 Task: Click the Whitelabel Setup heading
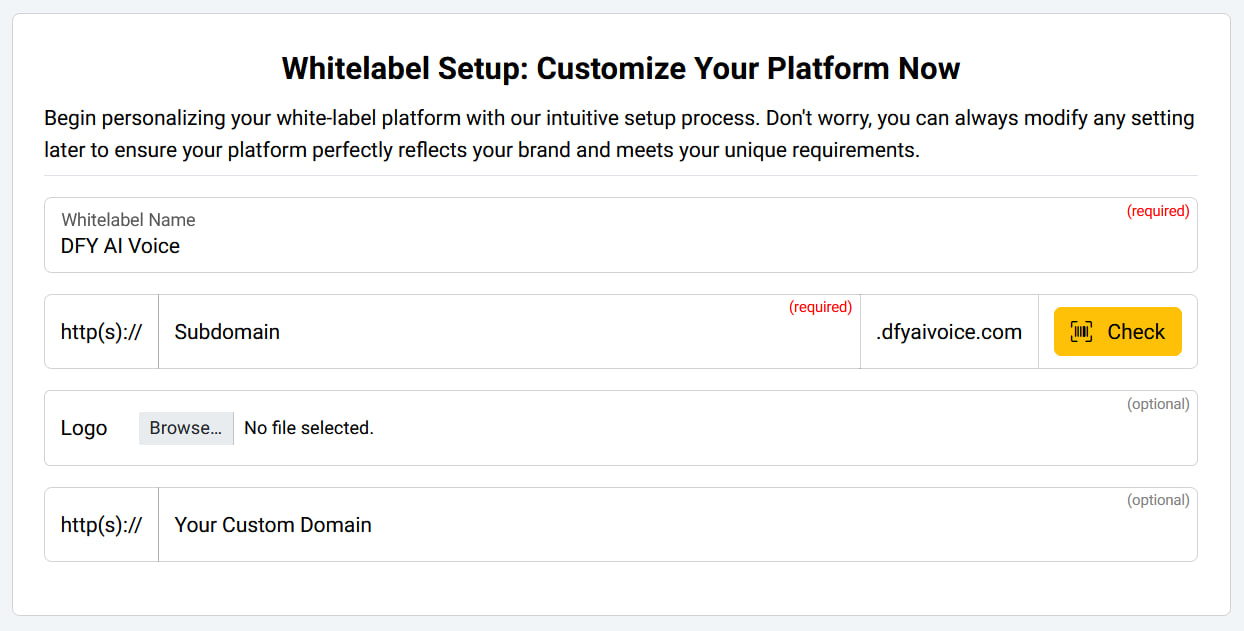pos(621,68)
